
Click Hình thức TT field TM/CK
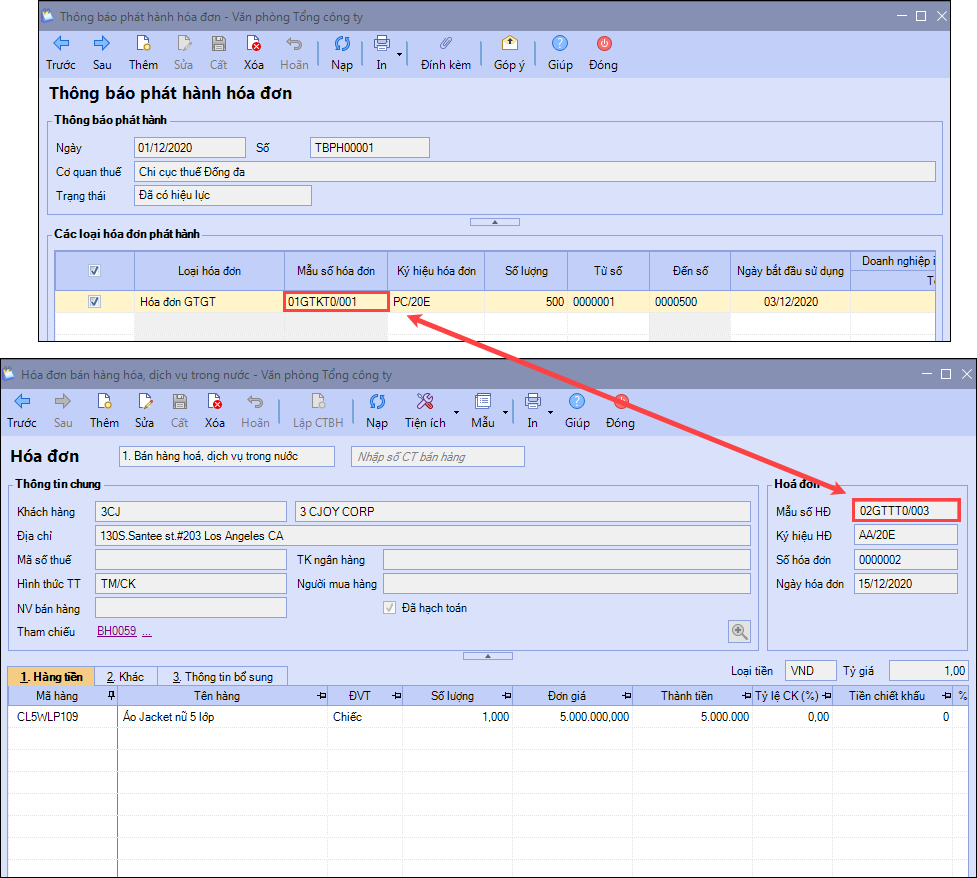[191, 584]
